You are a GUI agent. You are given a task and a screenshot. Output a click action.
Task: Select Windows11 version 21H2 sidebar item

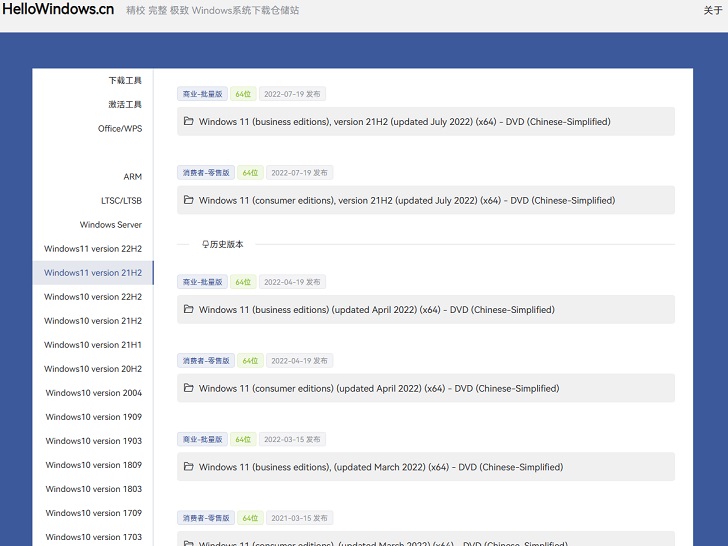tap(93, 273)
